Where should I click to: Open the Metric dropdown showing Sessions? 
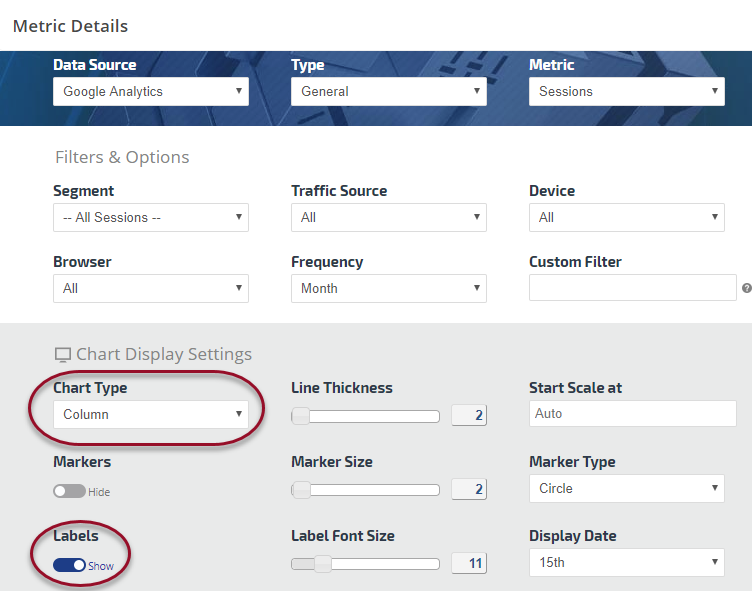(626, 91)
